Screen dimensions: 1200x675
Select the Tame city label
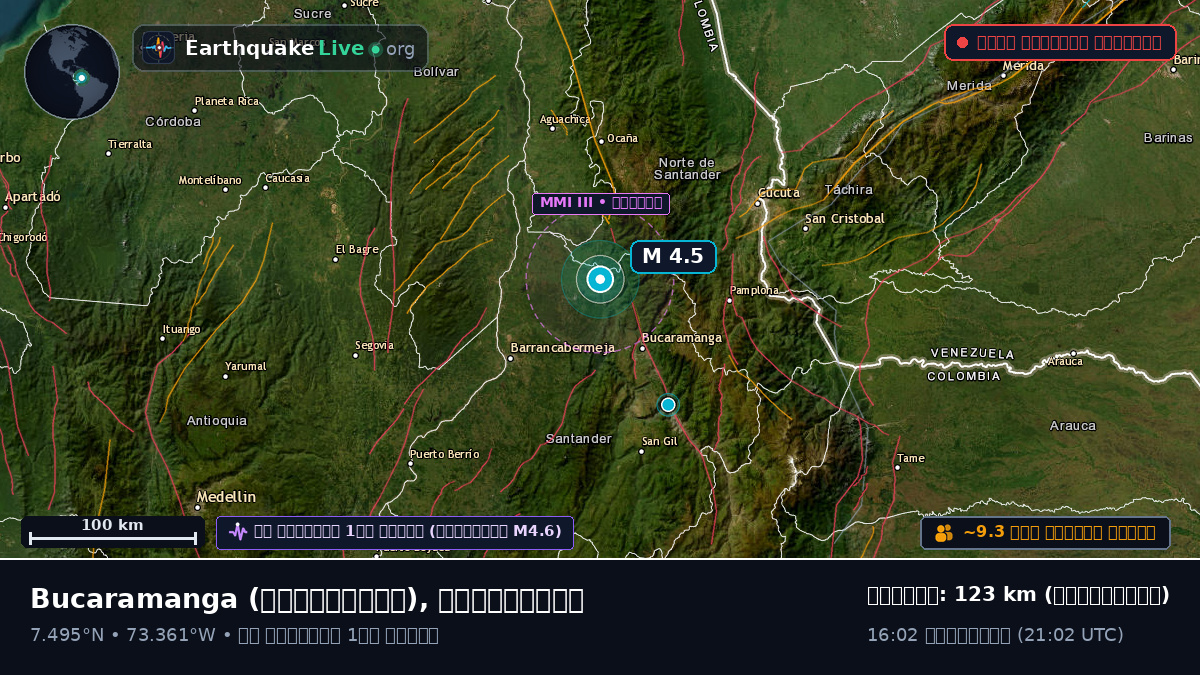[911, 459]
